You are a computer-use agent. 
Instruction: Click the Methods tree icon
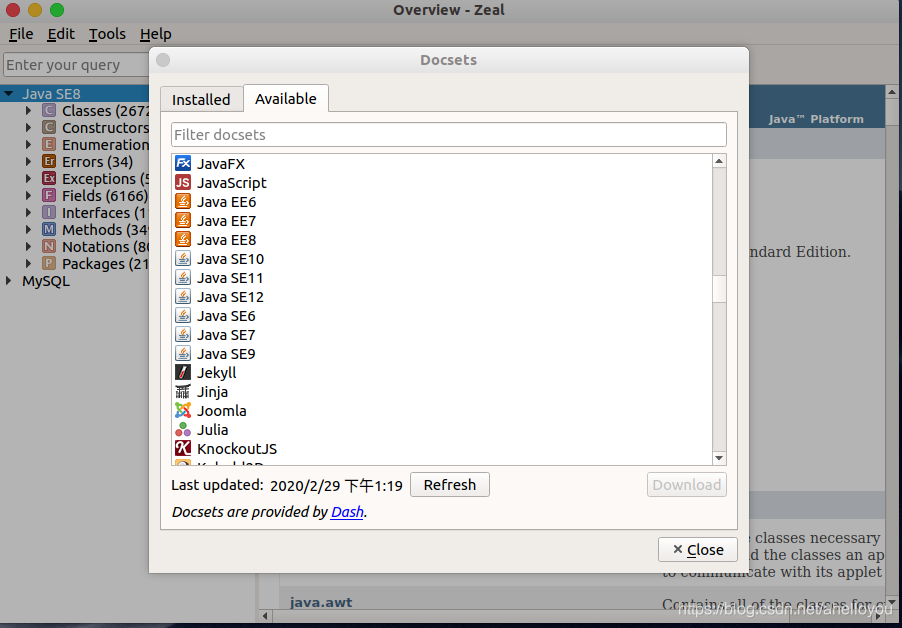(49, 229)
